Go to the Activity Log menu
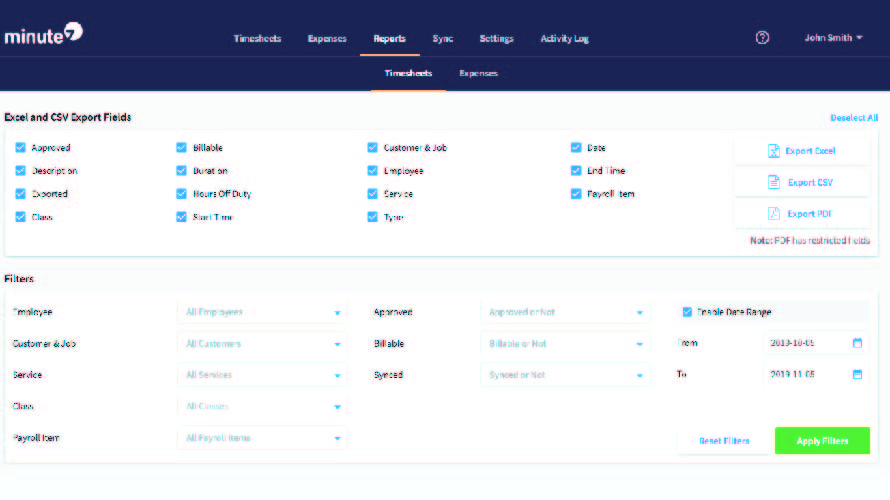 (x=564, y=39)
